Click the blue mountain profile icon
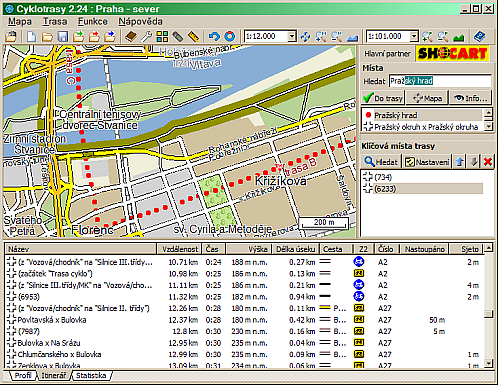This screenshot has height=385, width=498. (x=352, y=36)
